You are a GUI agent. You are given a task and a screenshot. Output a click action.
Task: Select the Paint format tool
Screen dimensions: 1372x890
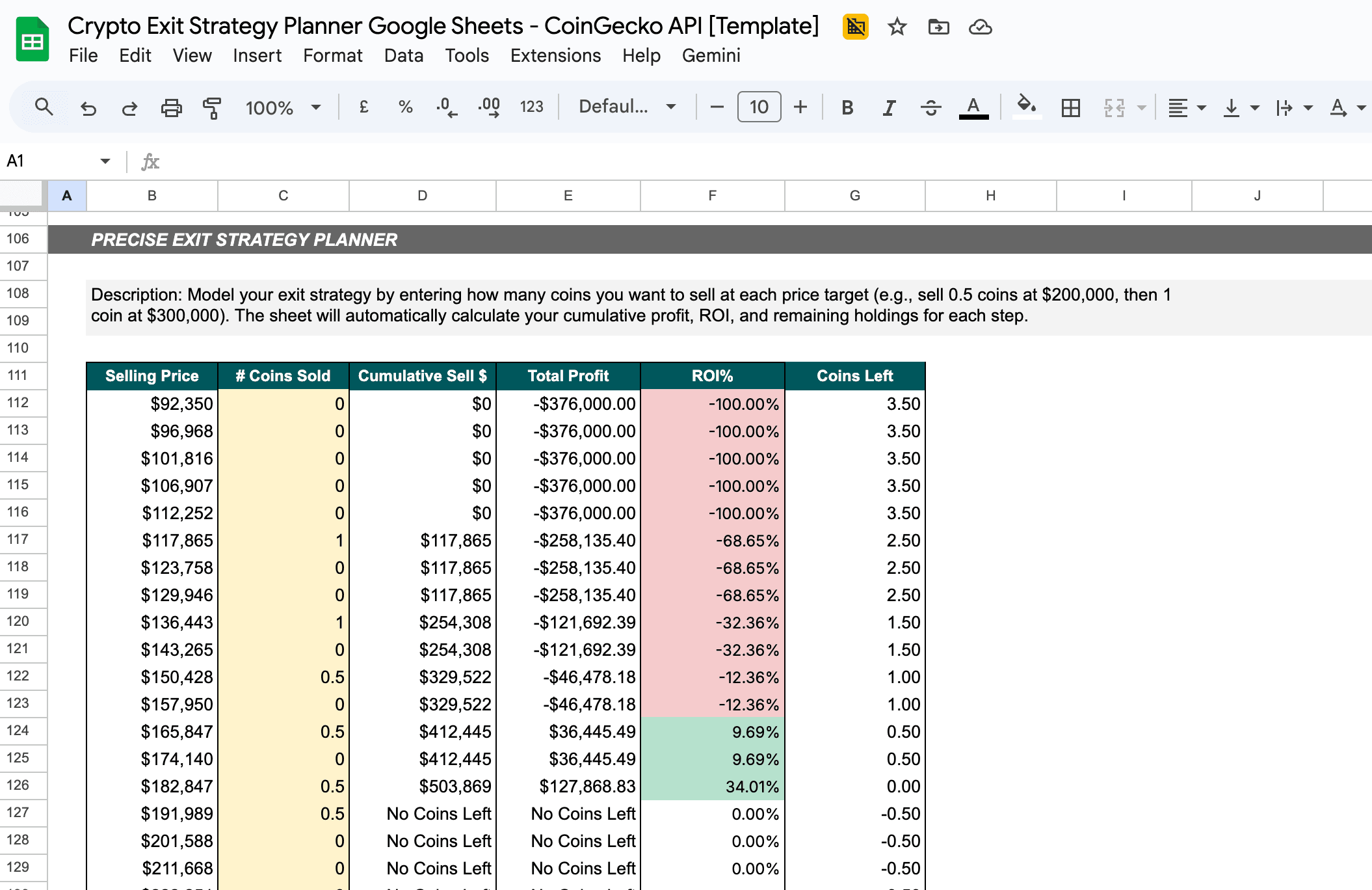(213, 107)
